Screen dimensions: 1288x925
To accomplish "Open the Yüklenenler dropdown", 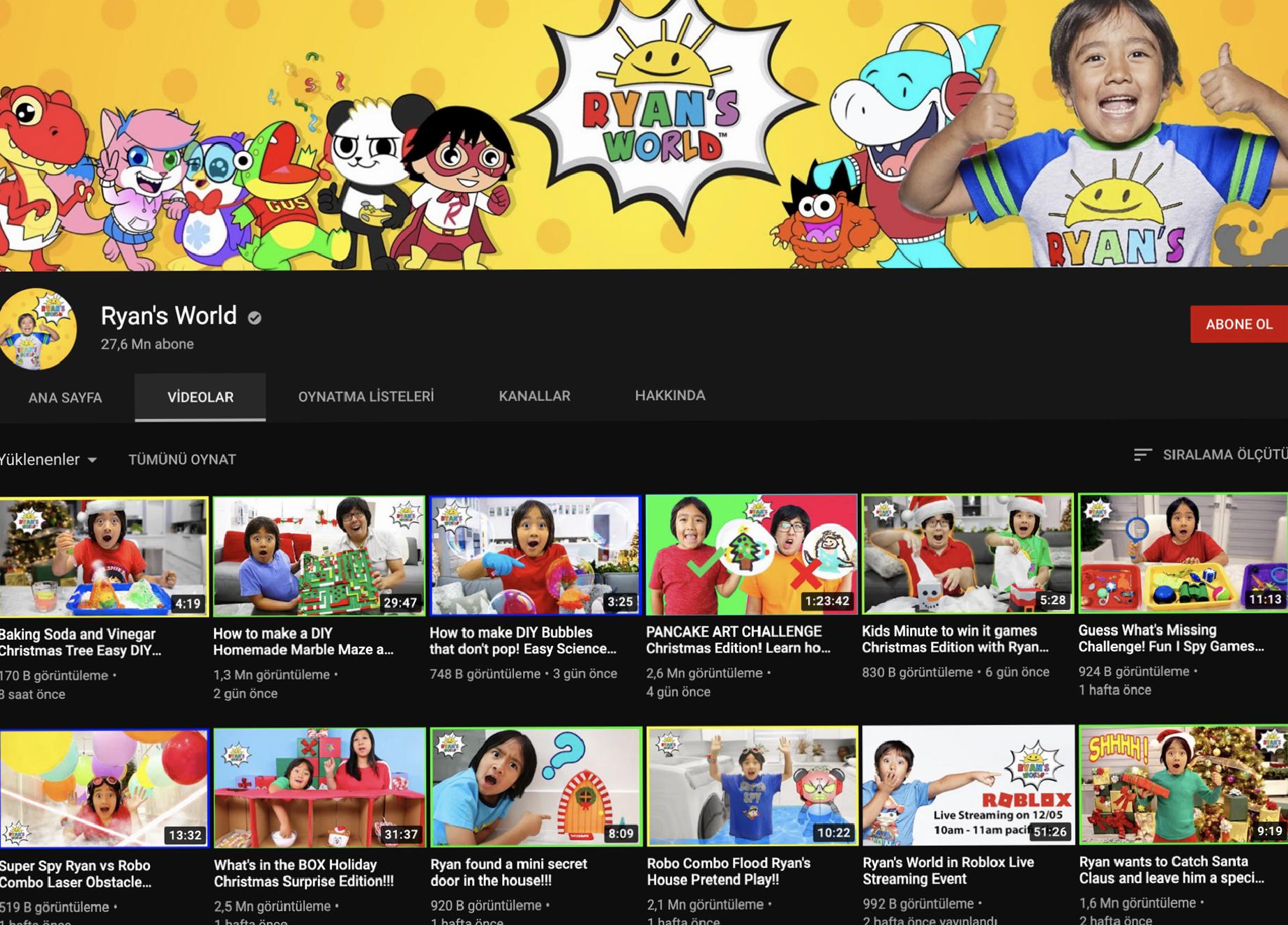I will [x=48, y=459].
